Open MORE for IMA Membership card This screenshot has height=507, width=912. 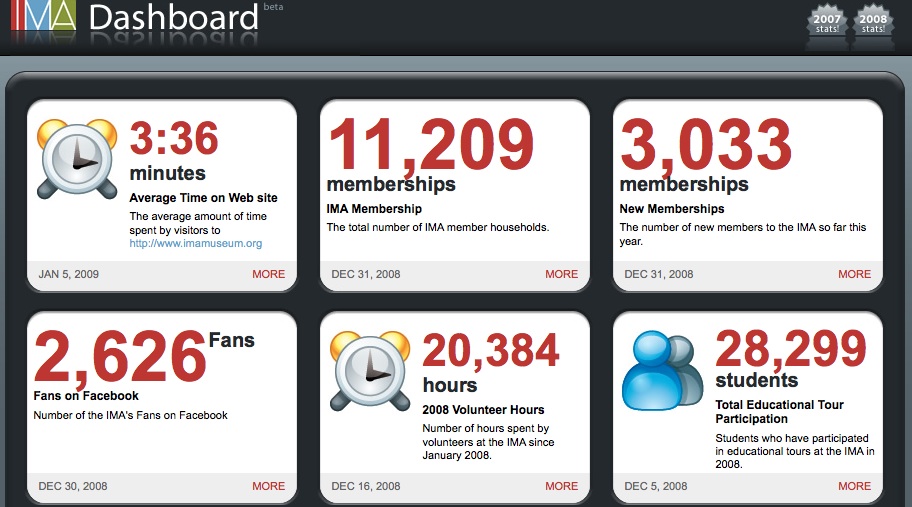pyautogui.click(x=561, y=274)
